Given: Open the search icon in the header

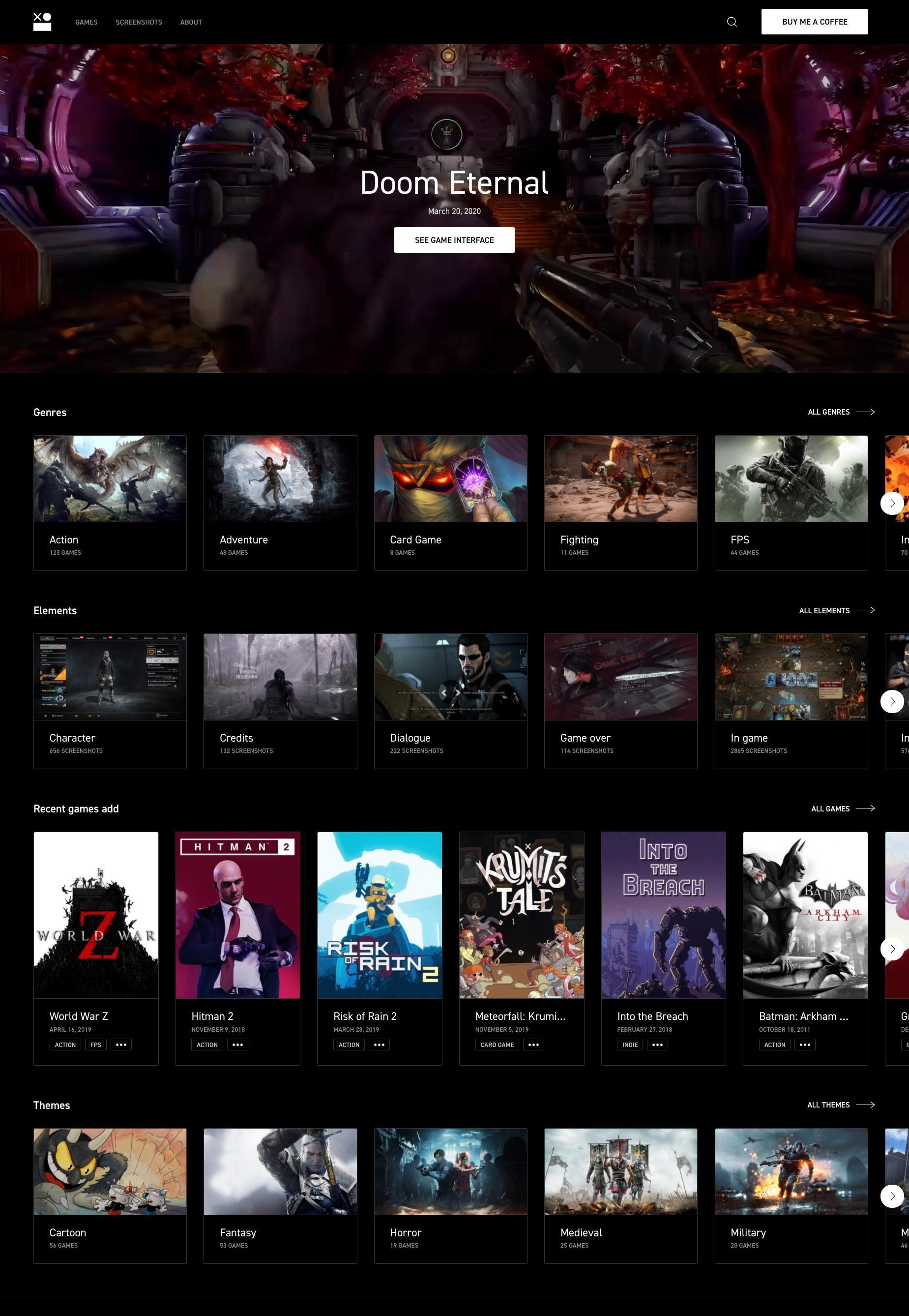Looking at the screenshot, I should [732, 22].
